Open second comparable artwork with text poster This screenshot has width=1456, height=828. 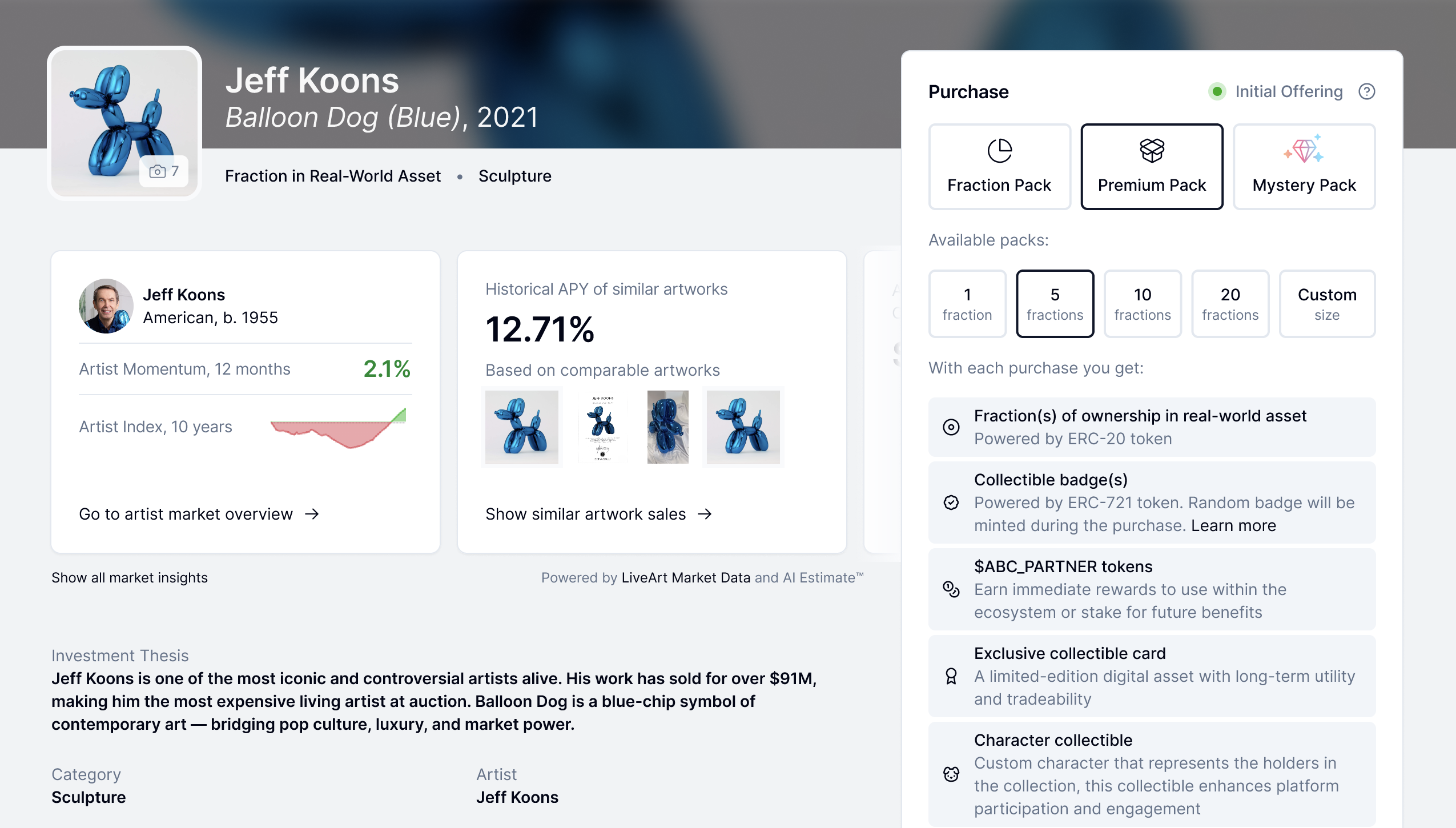[603, 427]
